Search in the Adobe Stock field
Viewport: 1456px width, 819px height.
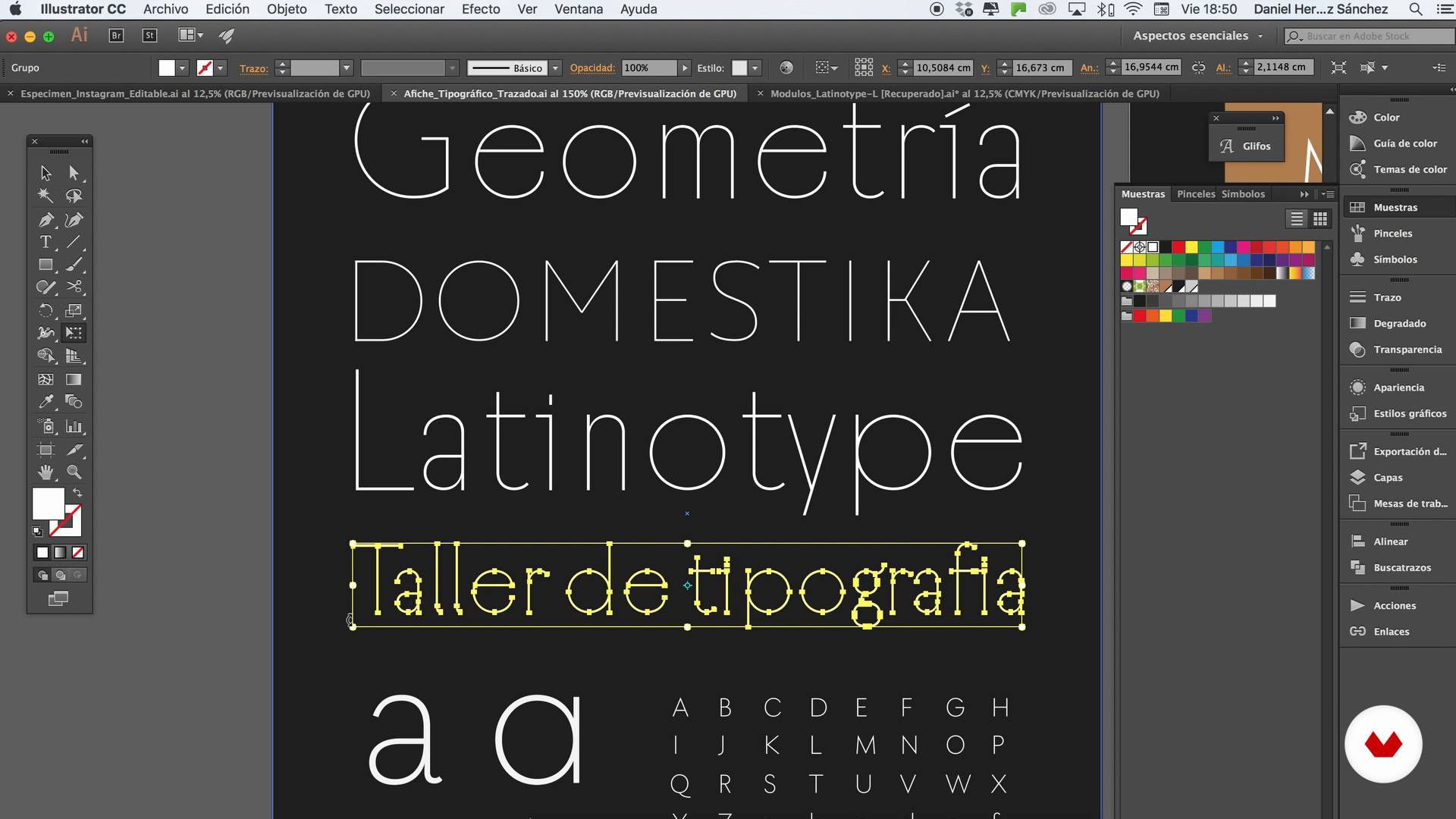[1370, 36]
